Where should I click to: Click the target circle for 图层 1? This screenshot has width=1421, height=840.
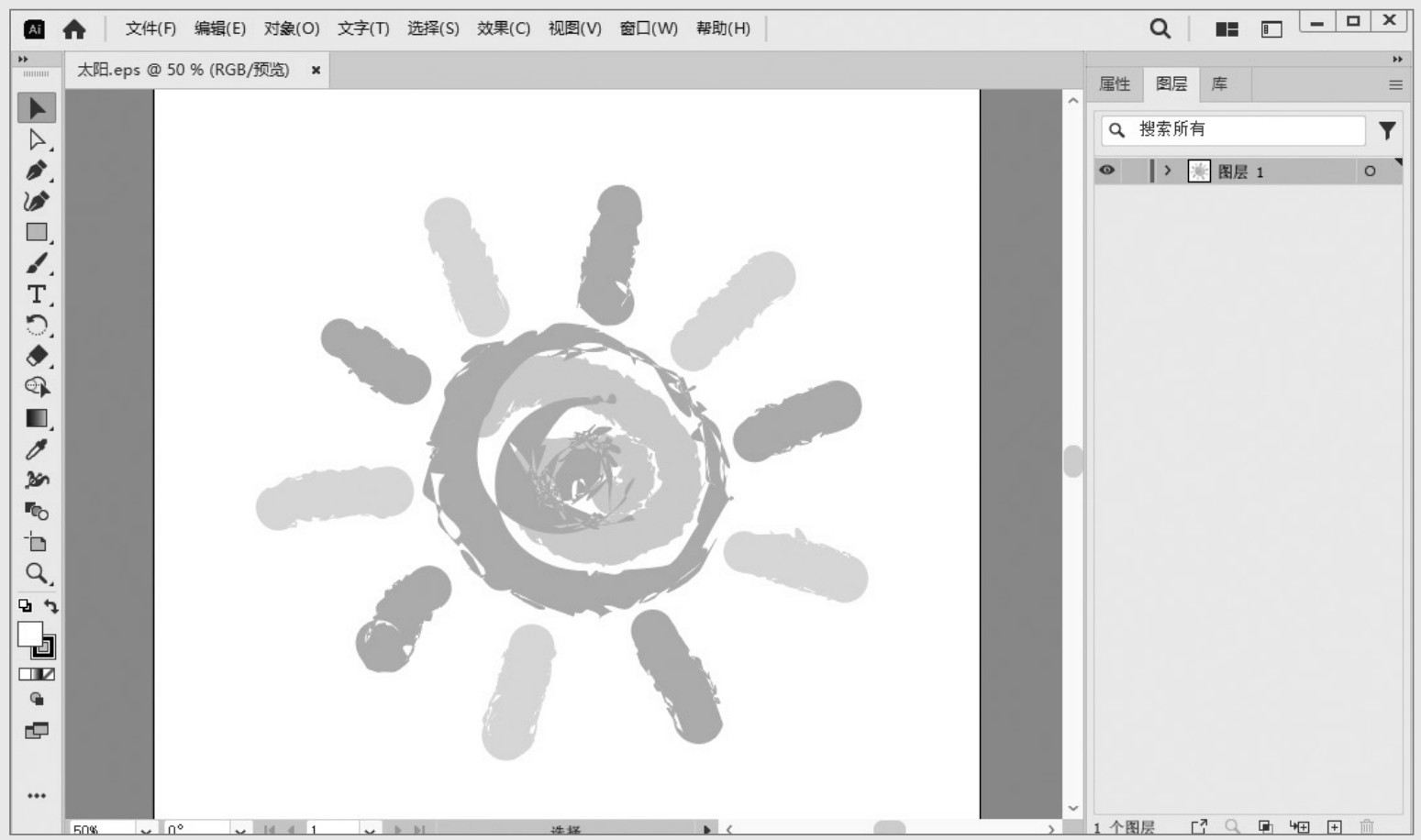(1370, 171)
